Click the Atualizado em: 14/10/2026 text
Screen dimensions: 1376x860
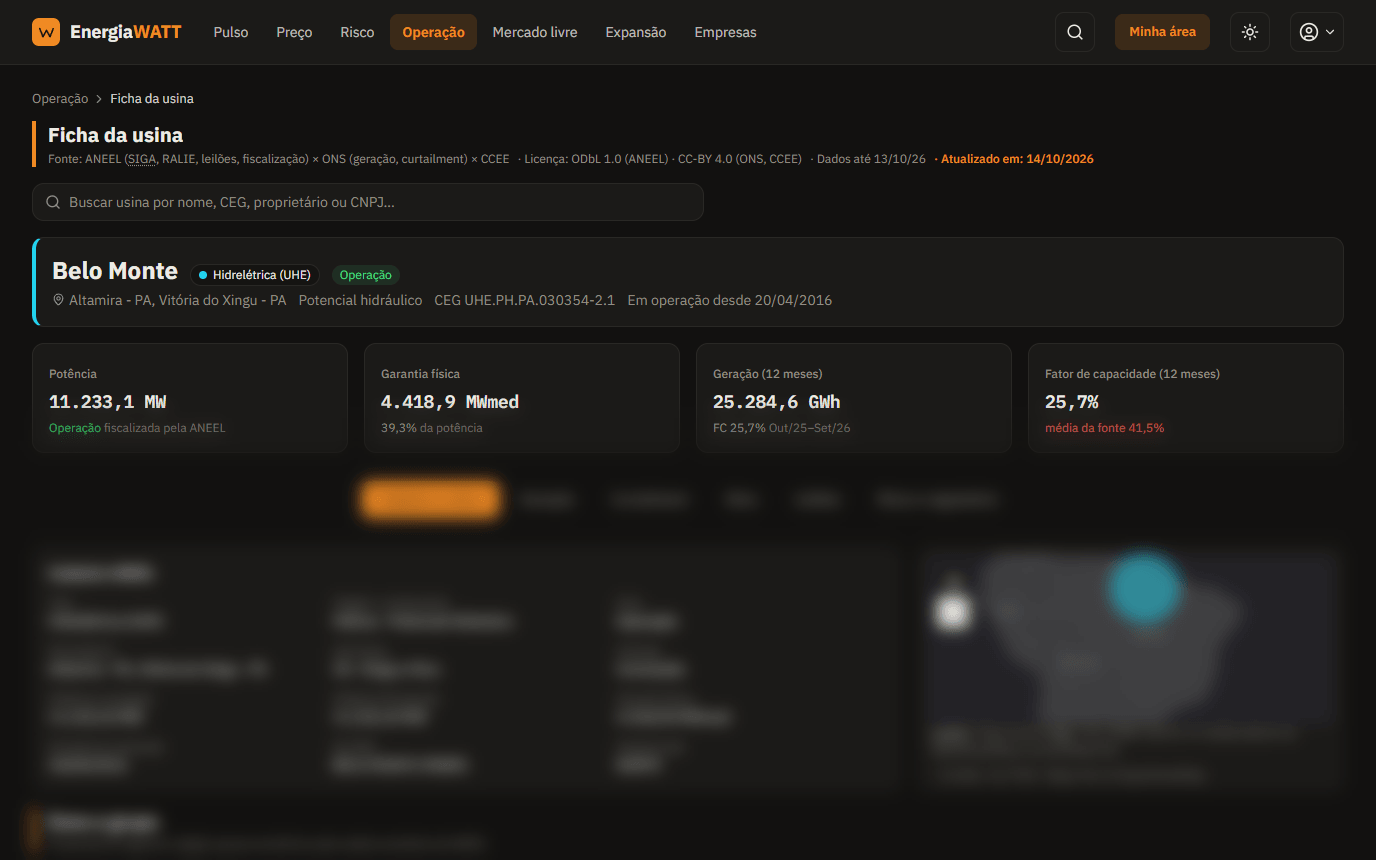point(1017,159)
